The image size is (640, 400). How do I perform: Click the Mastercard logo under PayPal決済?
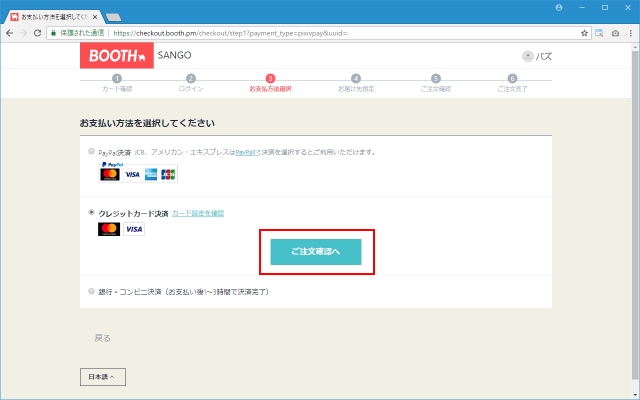(110, 174)
